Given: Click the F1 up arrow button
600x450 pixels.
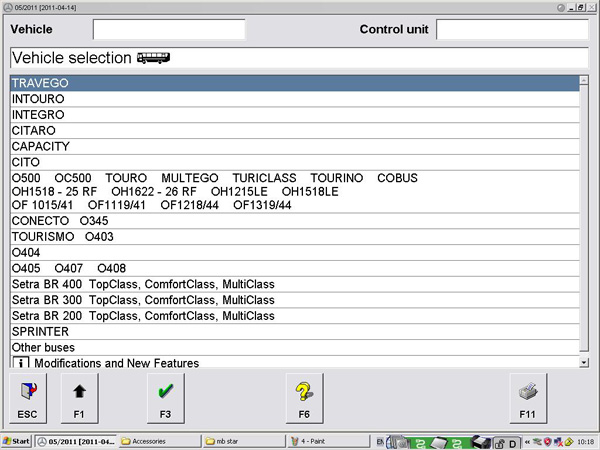Looking at the screenshot, I should (79, 398).
